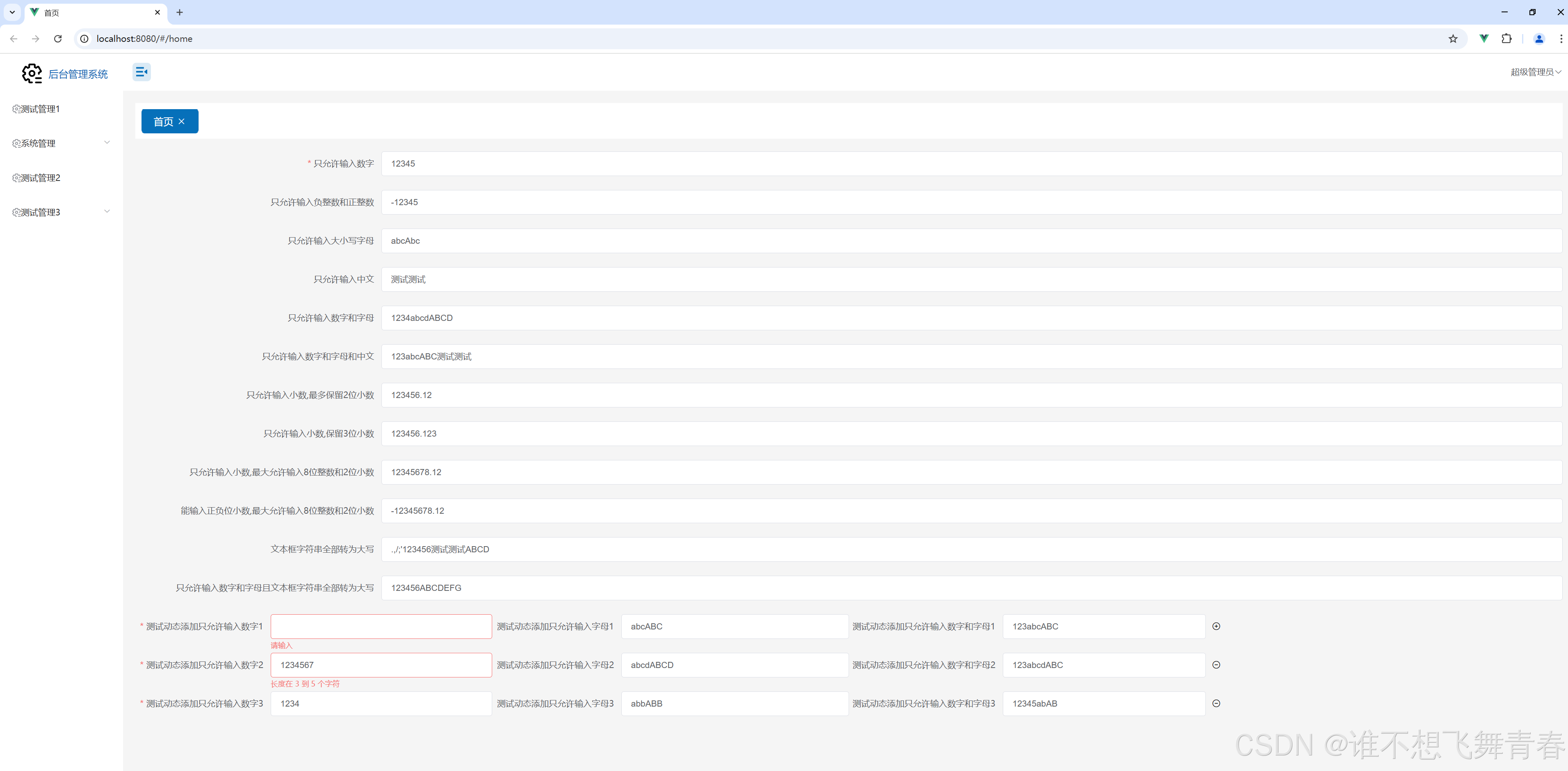Click the field containing 123456.123
Viewport: 1568px width, 771px height.
pyautogui.click(x=972, y=434)
